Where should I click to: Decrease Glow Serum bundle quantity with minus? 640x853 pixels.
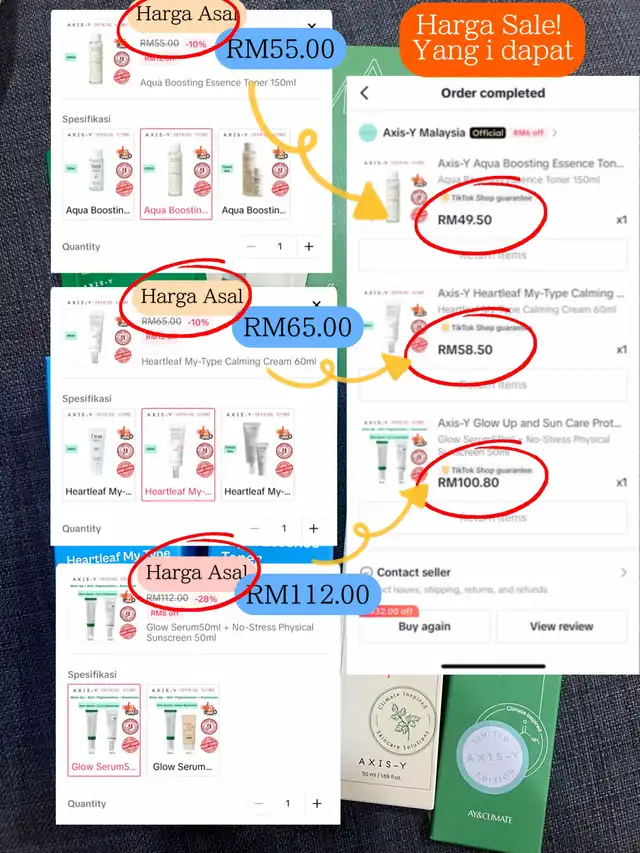[259, 803]
